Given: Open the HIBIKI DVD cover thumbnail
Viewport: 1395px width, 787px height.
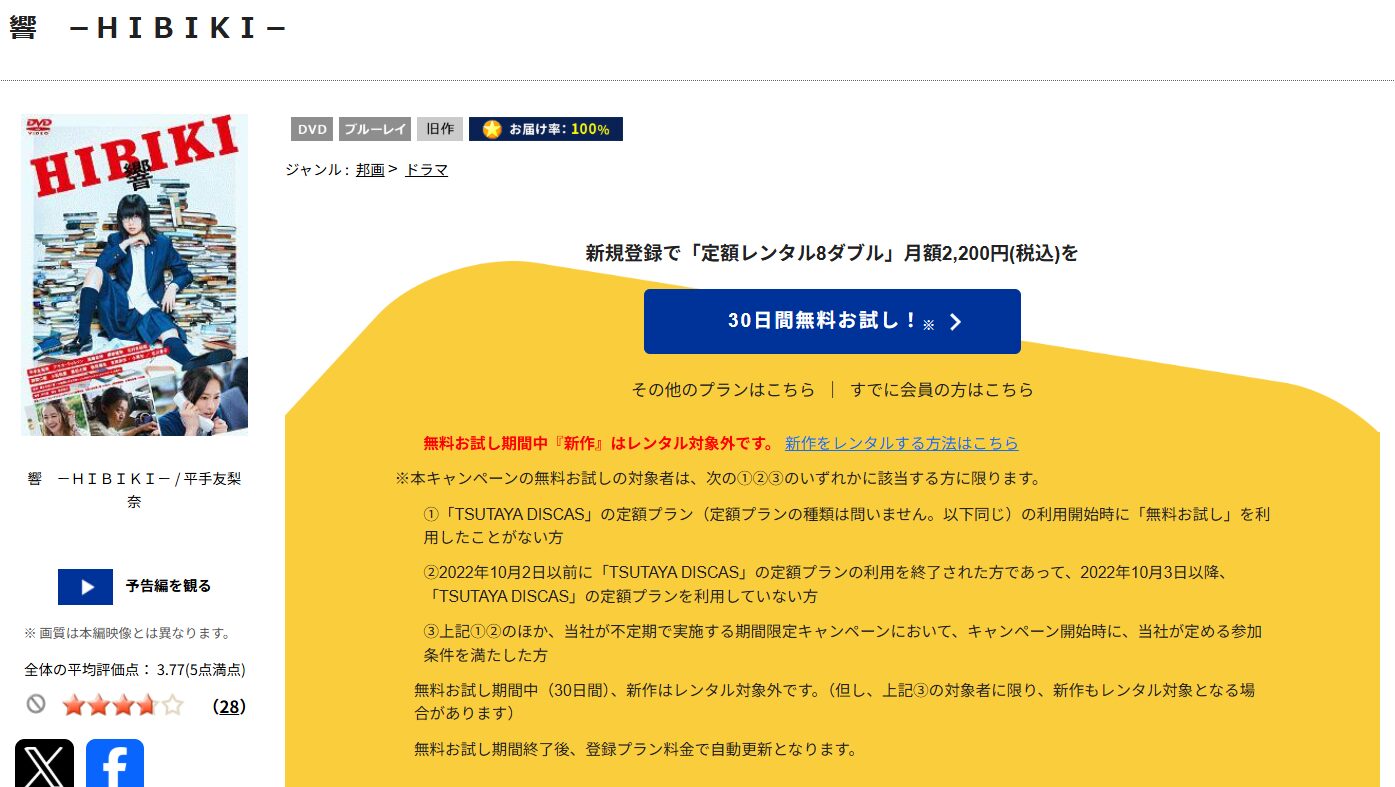Looking at the screenshot, I should (x=134, y=274).
